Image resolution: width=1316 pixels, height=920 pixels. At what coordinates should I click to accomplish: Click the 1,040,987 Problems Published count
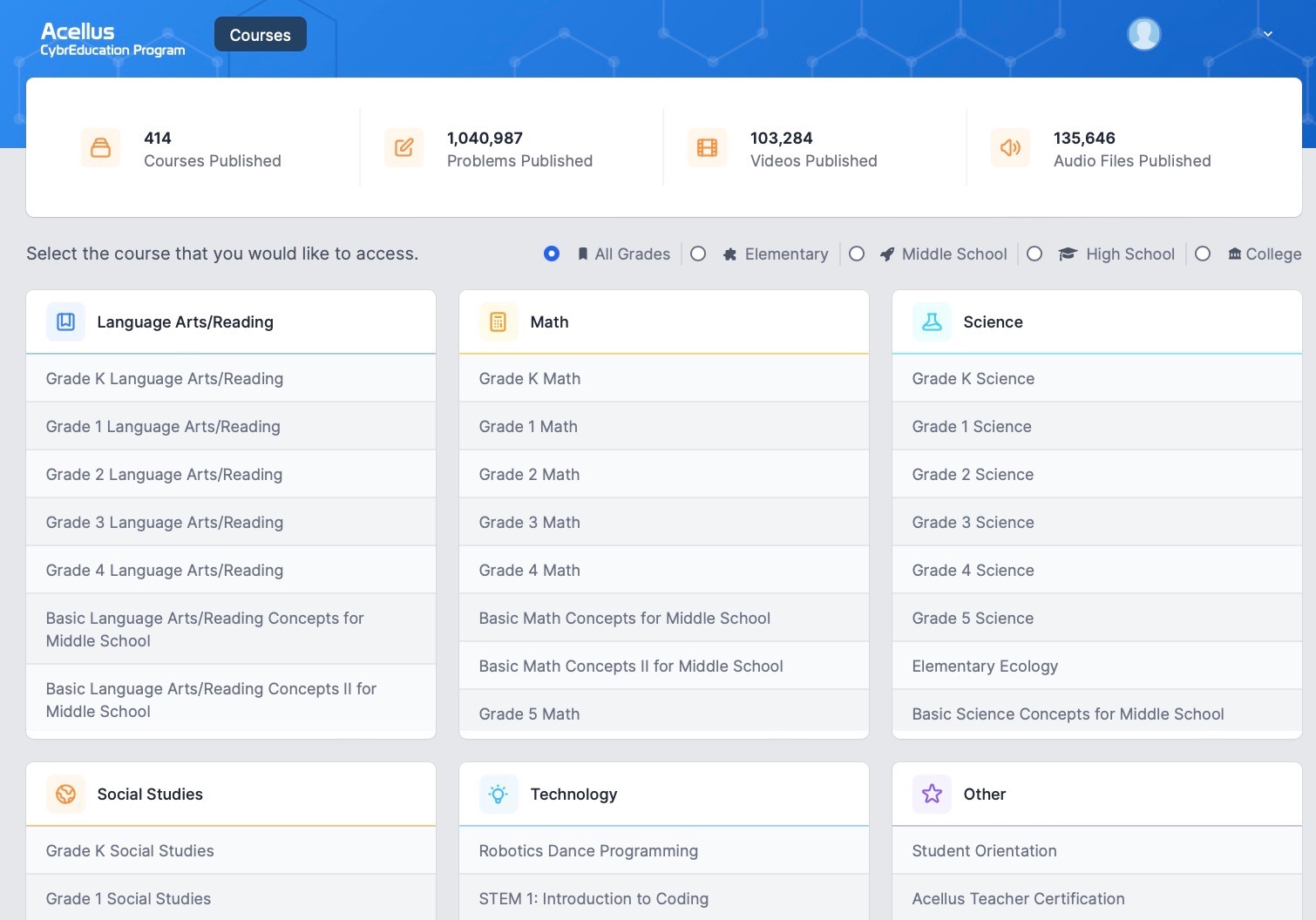point(485,138)
